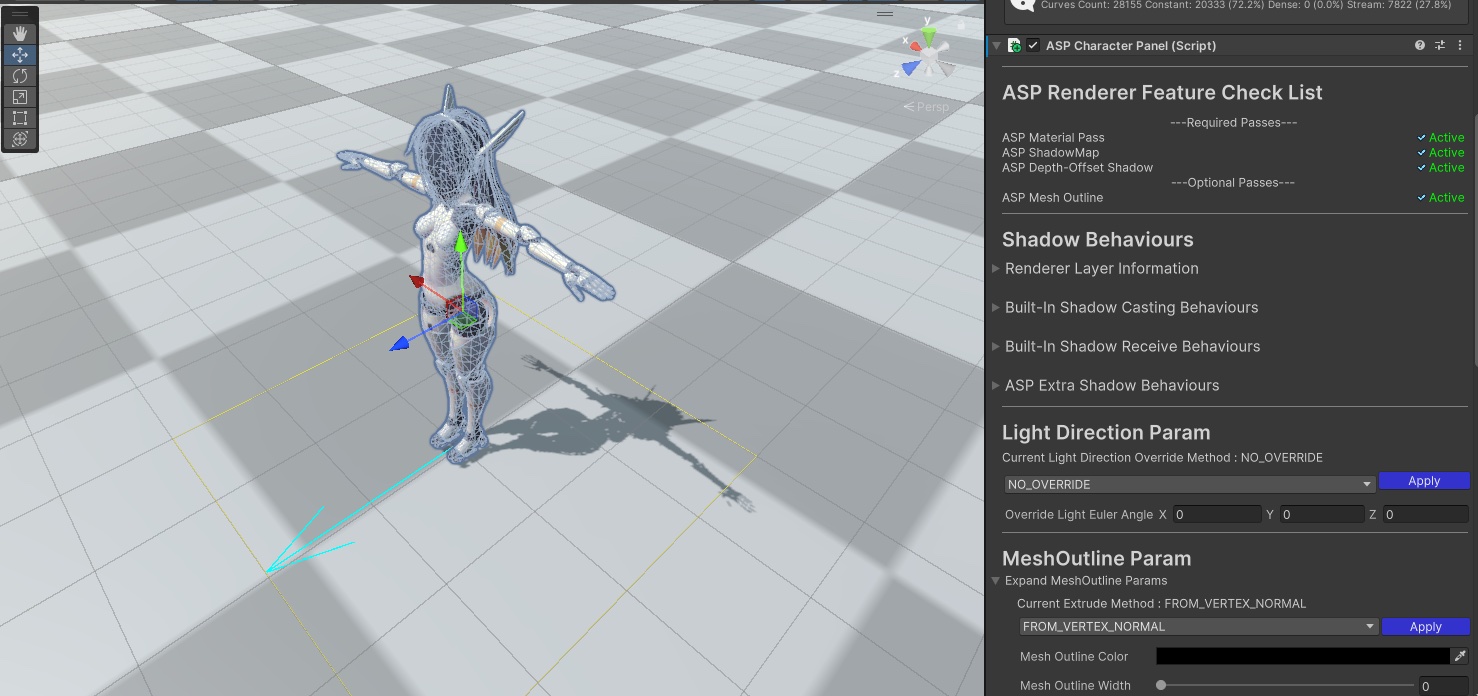Screen dimensions: 1478x696
Task: Apply the light direction override method
Action: 1424,481
